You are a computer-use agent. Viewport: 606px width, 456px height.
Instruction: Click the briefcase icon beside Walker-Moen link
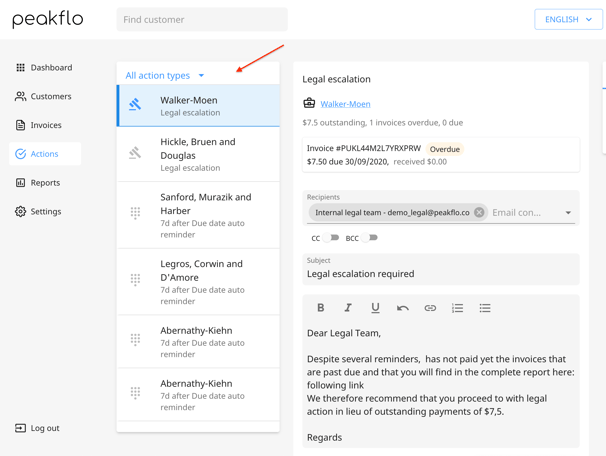point(309,104)
